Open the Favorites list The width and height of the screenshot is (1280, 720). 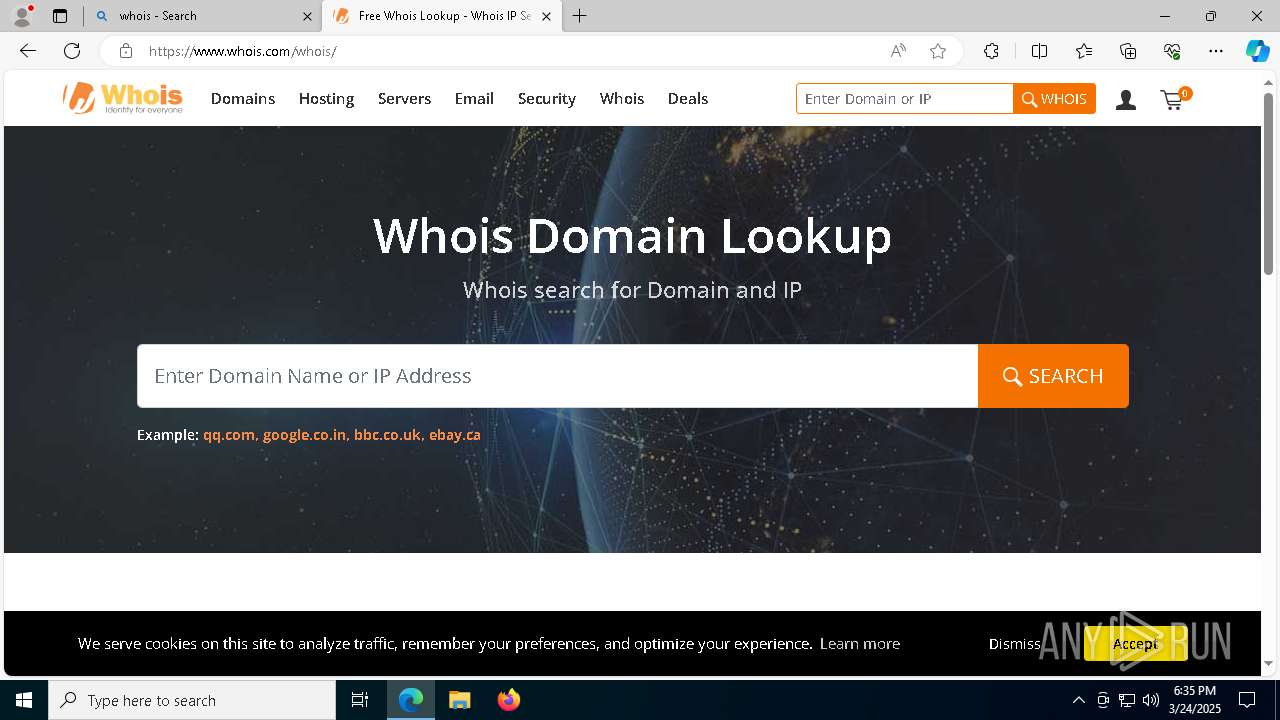pyautogui.click(x=1084, y=51)
